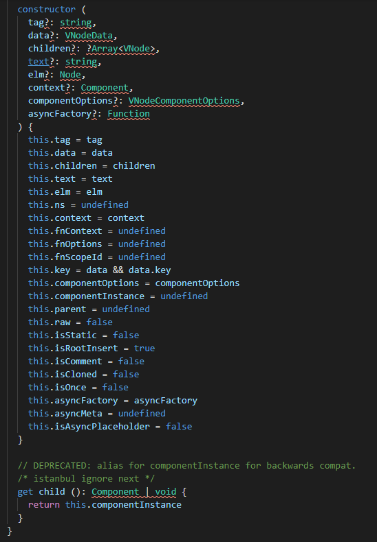The width and height of the screenshot is (377, 543).
Task: Click the 'Function' type after asyncFactory?
Action: [x=128, y=114]
